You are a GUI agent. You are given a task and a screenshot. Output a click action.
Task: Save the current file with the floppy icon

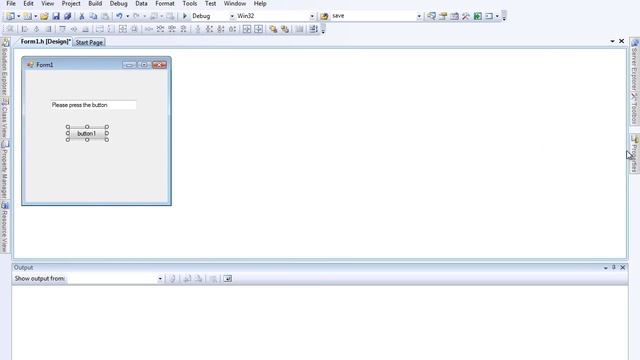56,16
